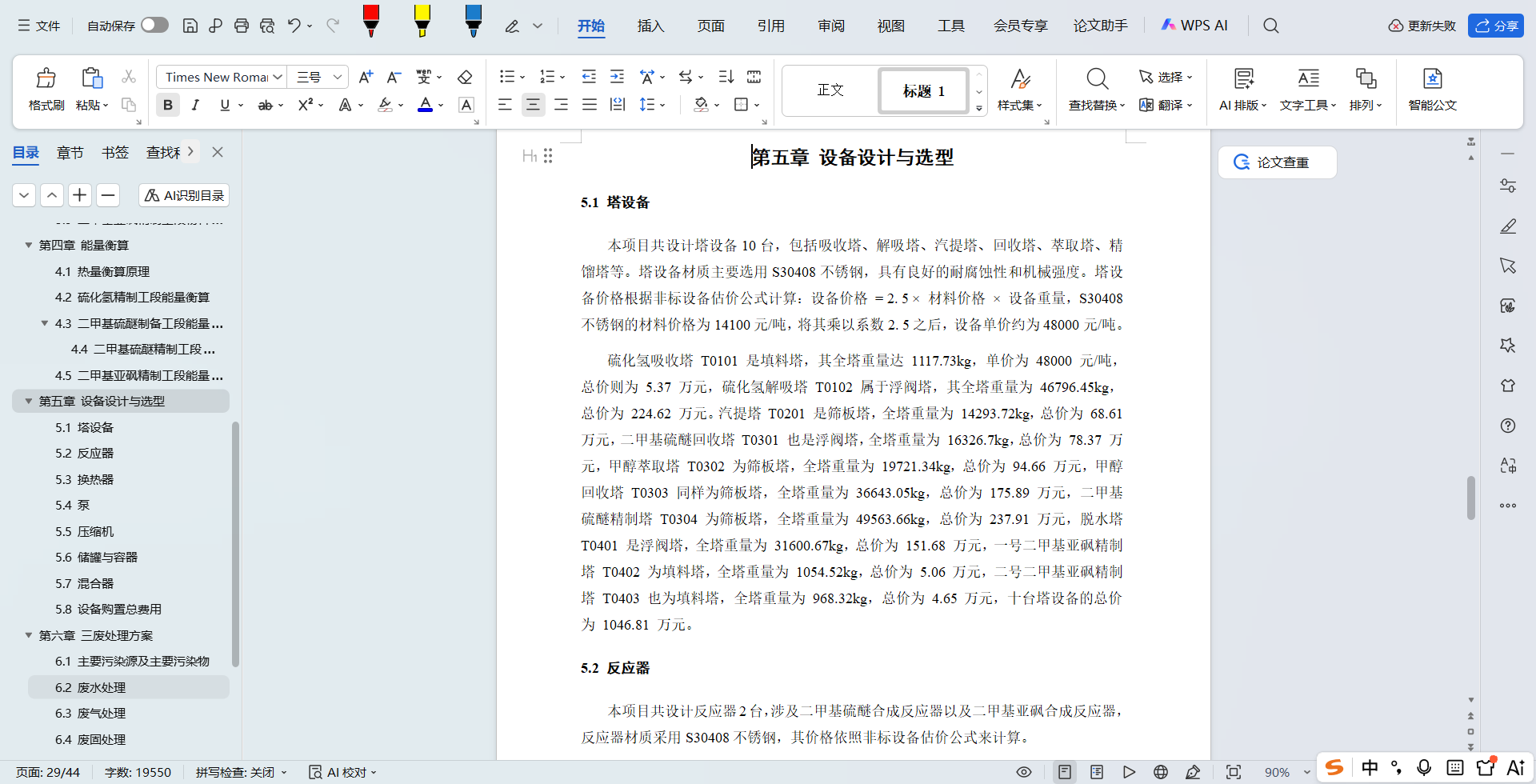This screenshot has width=1536, height=784.
Task: Select outline entry 6.2 废水处理
Action: pyautogui.click(x=129, y=687)
